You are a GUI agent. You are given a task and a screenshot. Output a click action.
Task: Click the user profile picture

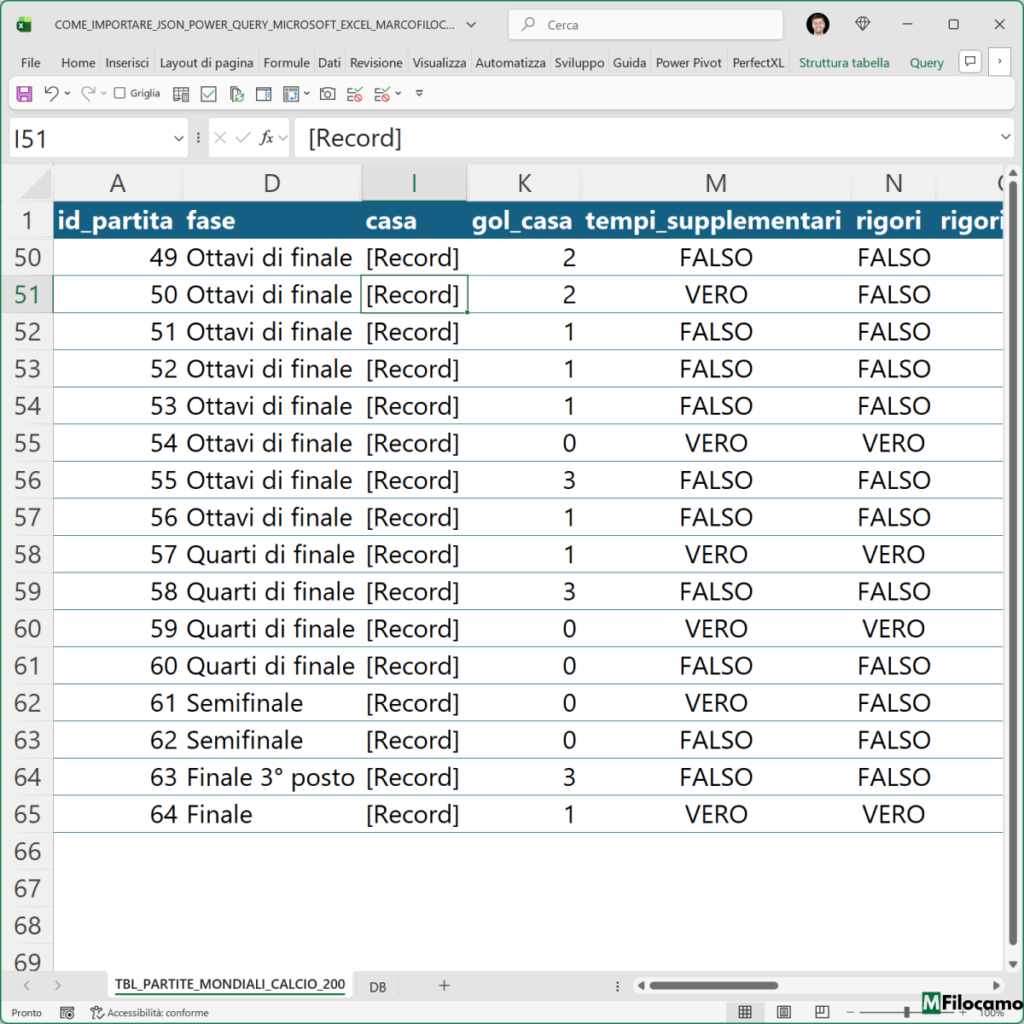(x=818, y=24)
